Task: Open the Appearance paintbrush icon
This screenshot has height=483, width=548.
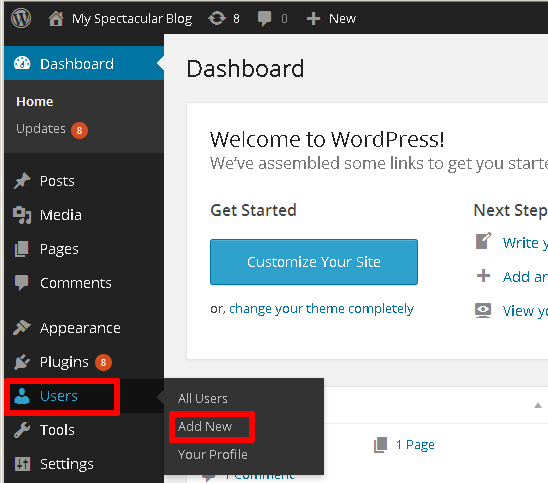Action: click(22, 328)
